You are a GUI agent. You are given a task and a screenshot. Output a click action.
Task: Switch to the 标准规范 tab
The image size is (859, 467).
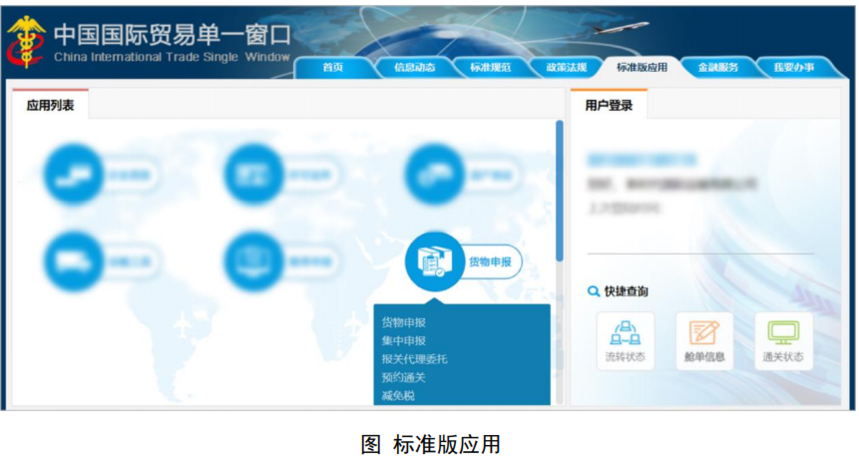coord(490,67)
